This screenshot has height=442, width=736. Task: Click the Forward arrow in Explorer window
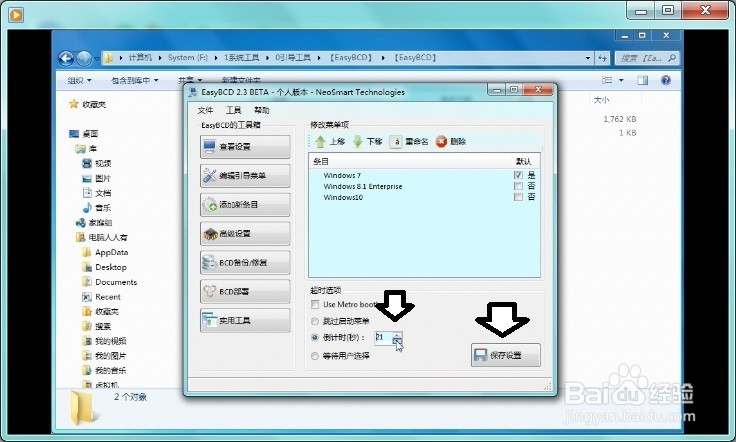click(84, 58)
